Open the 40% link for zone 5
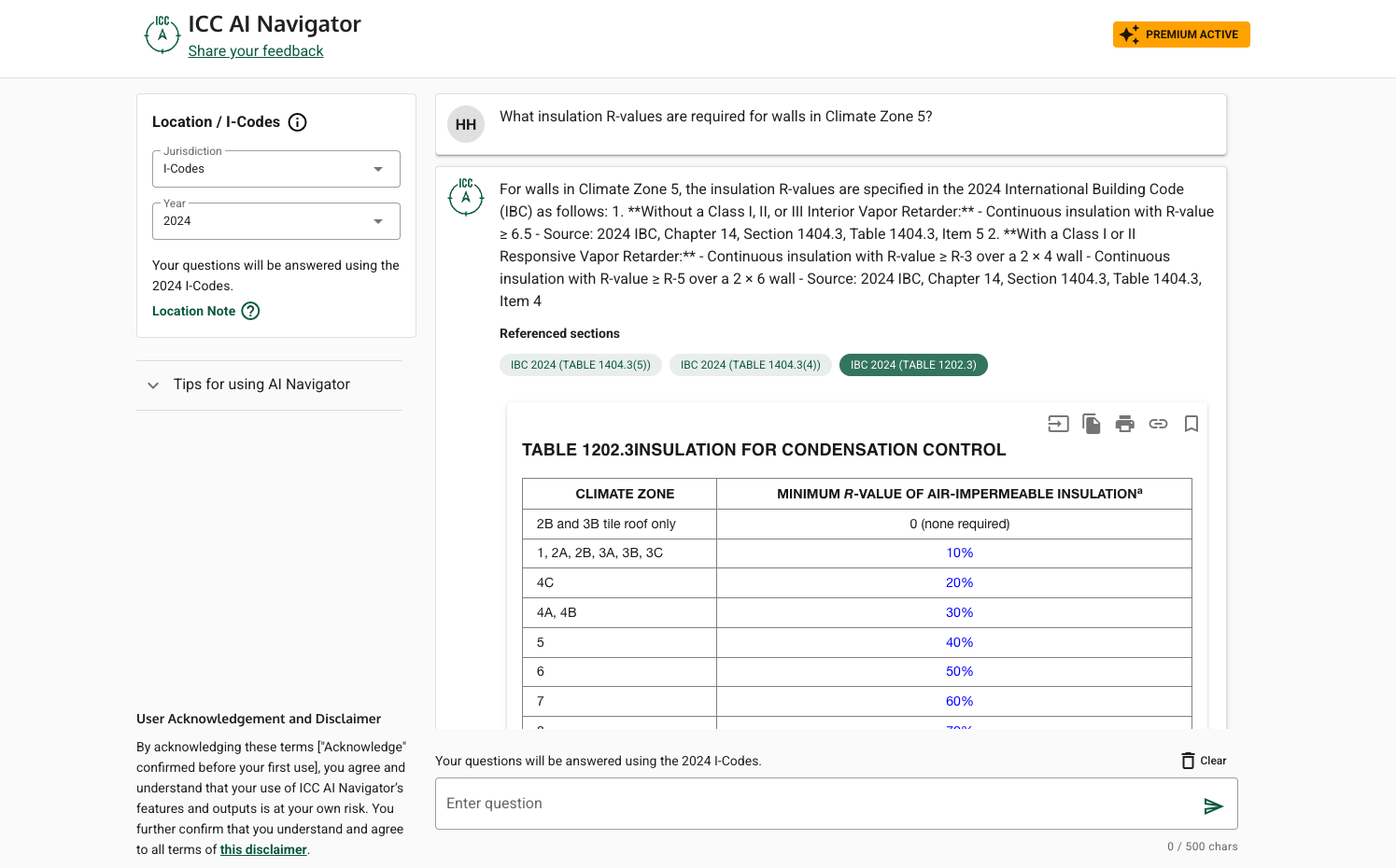Screen dimensions: 1396x868 [x=960, y=642]
